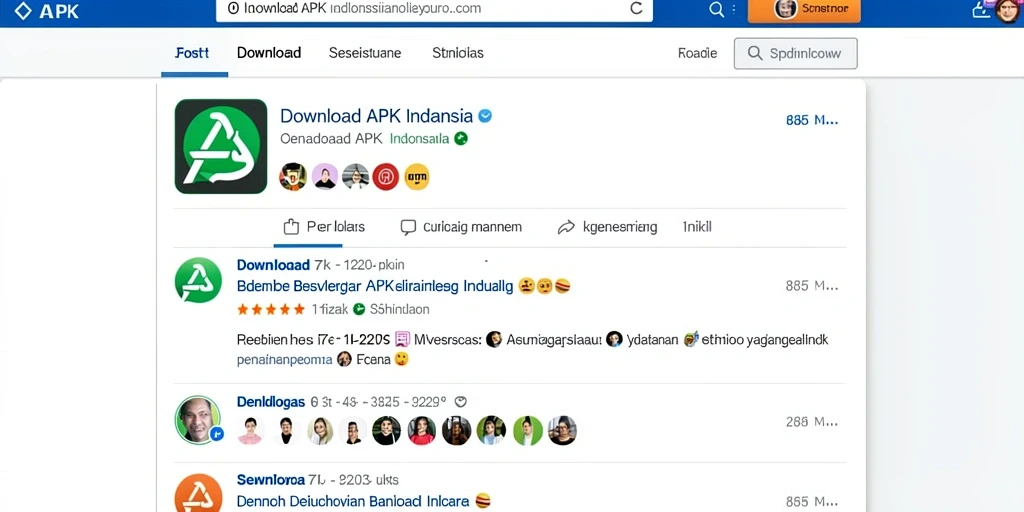1024x512 pixels.
Task: Open the Download tab
Action: click(x=268, y=53)
